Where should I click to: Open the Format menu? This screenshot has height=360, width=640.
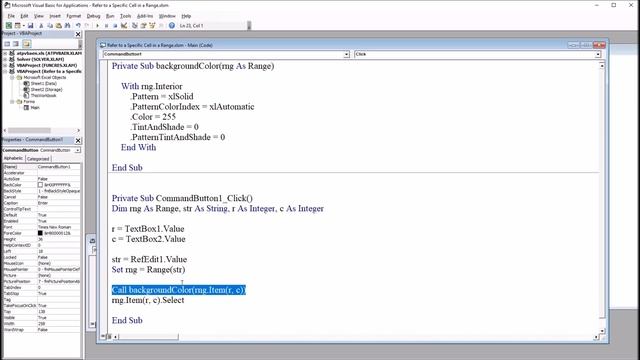tap(73, 16)
